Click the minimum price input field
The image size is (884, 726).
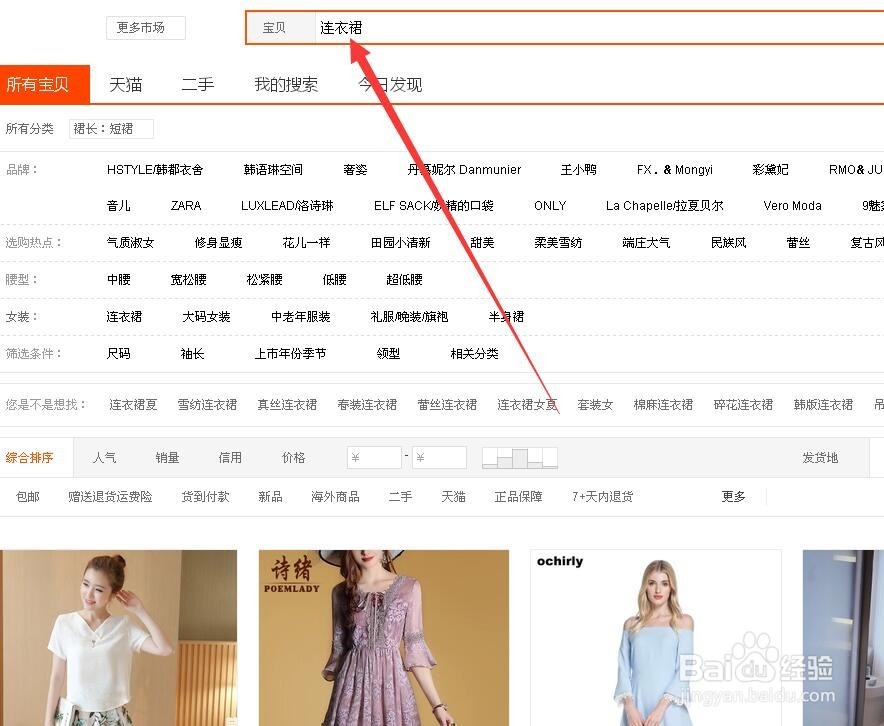(x=374, y=458)
